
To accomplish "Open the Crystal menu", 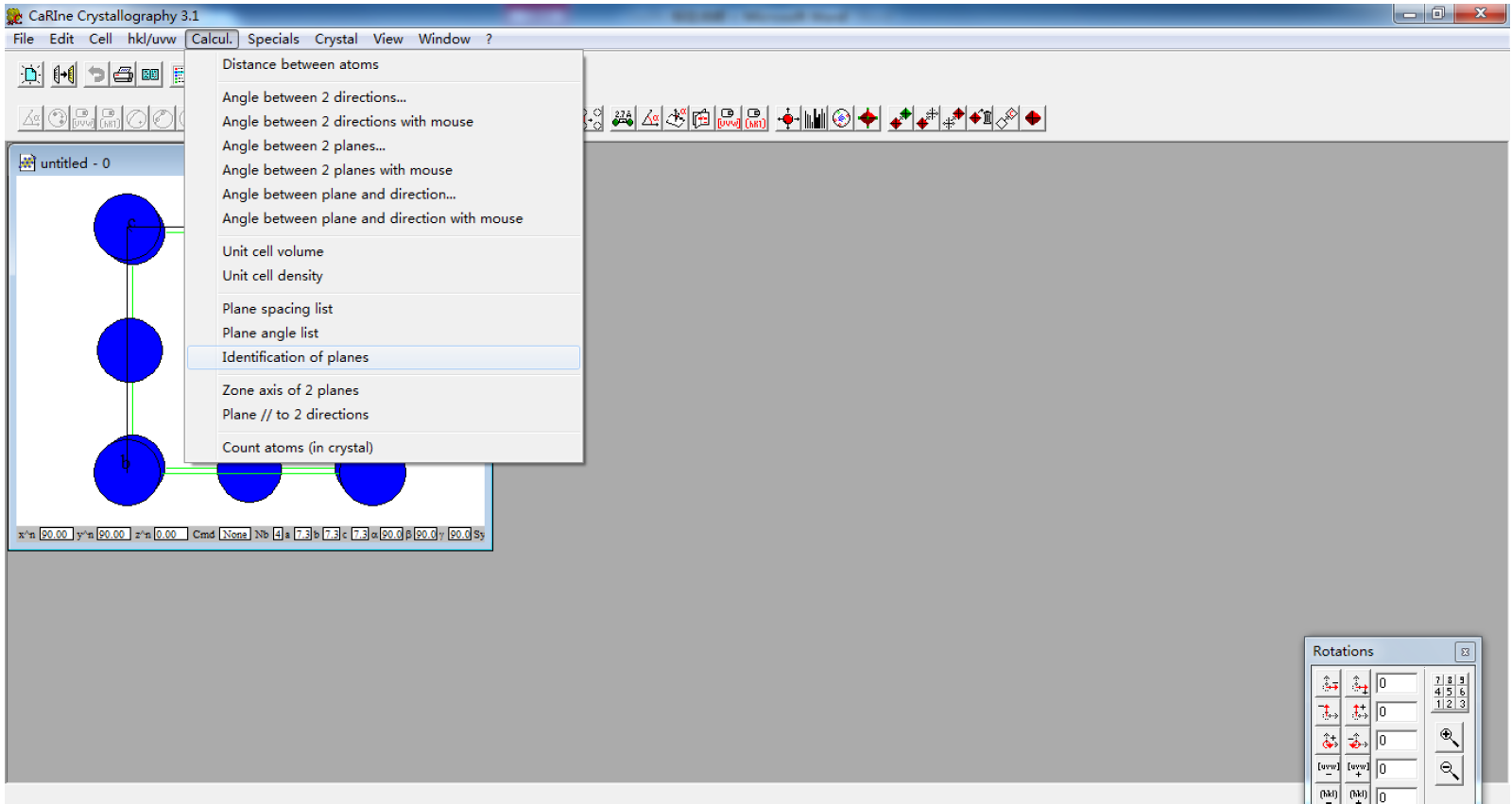I will [x=335, y=39].
